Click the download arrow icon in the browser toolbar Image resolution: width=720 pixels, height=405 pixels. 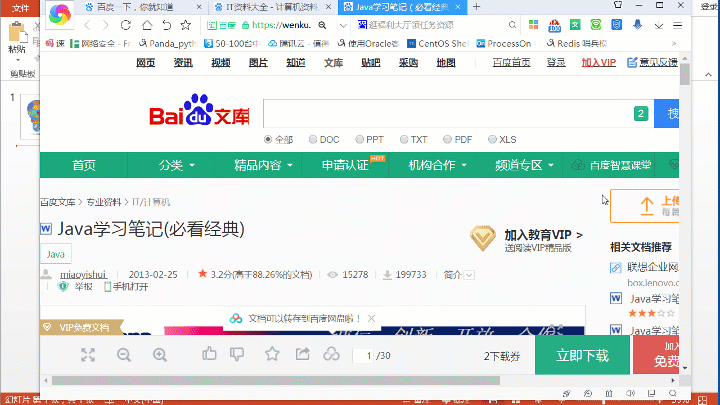tap(658, 25)
